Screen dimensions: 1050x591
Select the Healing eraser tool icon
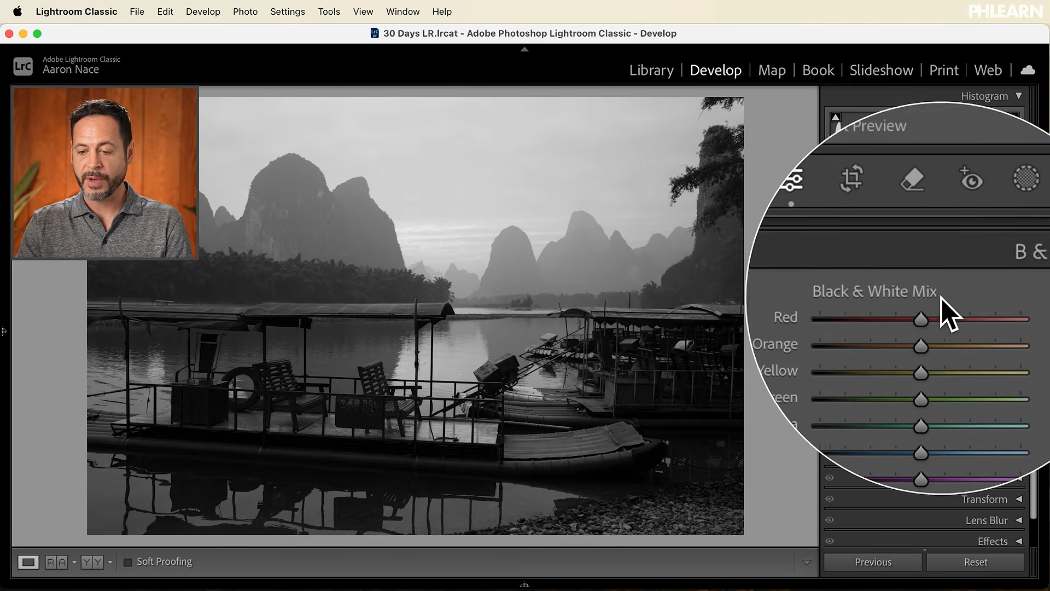912,179
